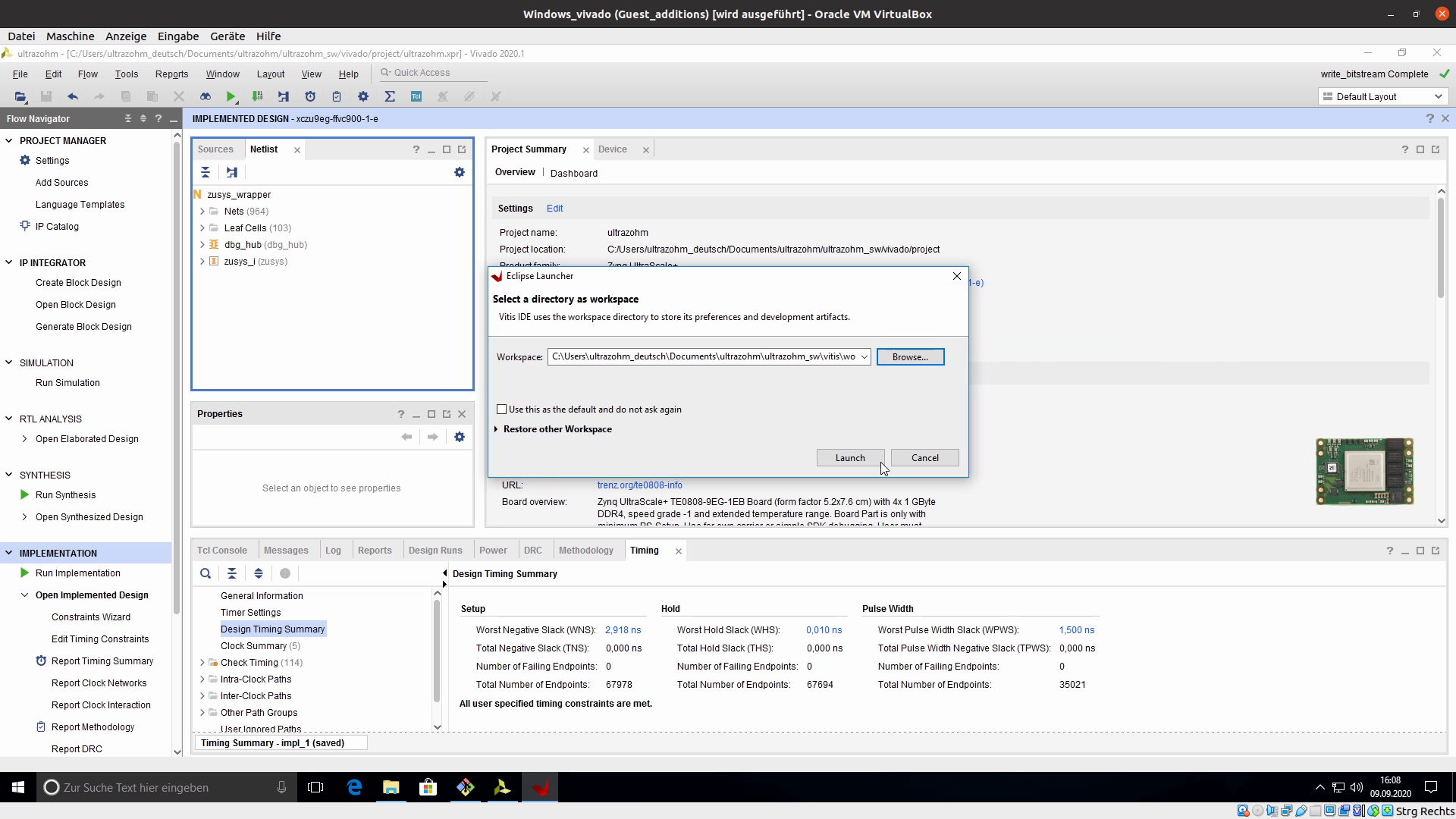1456x819 pixels.
Task: Open the Reports menu
Action: pos(171,74)
